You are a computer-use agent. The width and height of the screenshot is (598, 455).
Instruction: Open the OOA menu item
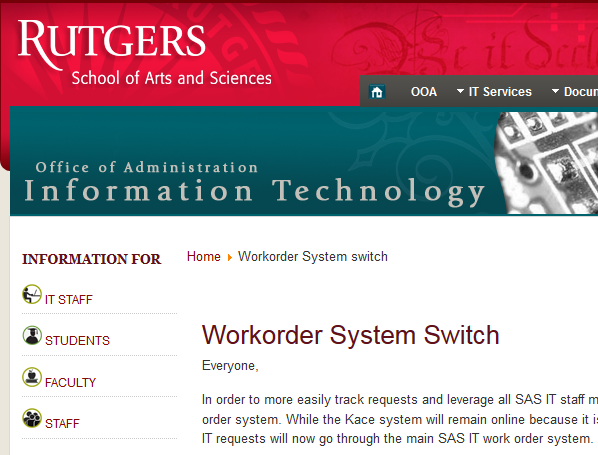point(424,92)
